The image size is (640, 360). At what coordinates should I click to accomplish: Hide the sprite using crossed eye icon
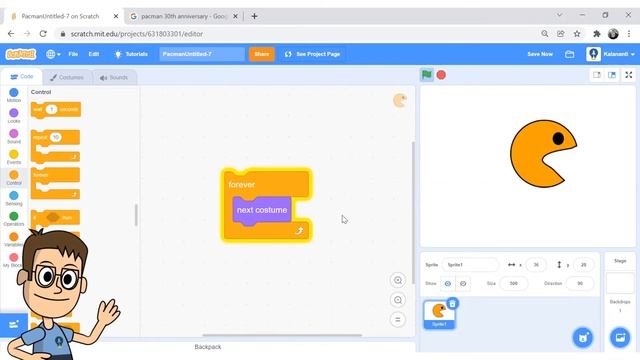click(463, 284)
